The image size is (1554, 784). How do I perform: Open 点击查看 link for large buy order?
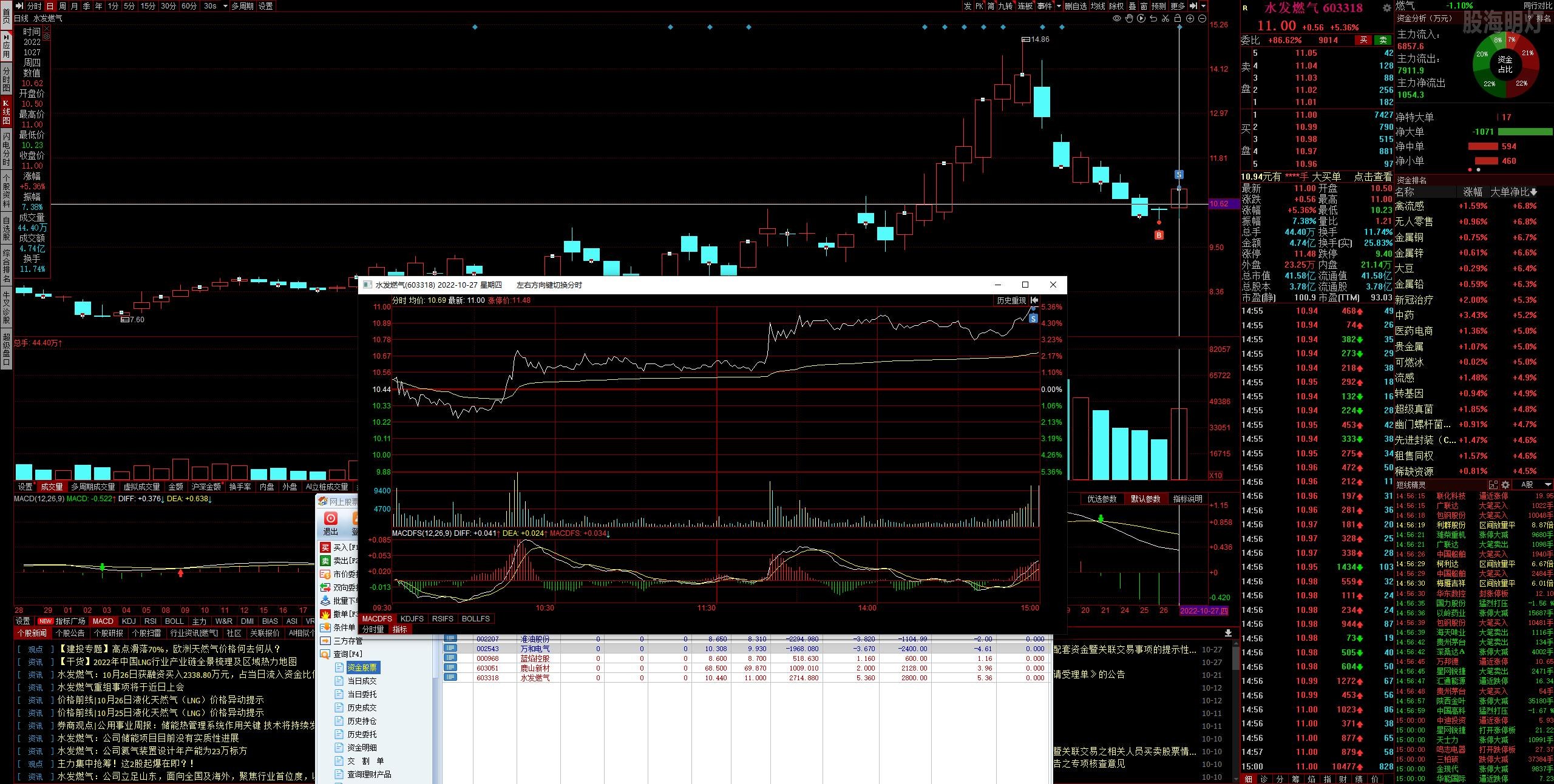pos(1373,177)
